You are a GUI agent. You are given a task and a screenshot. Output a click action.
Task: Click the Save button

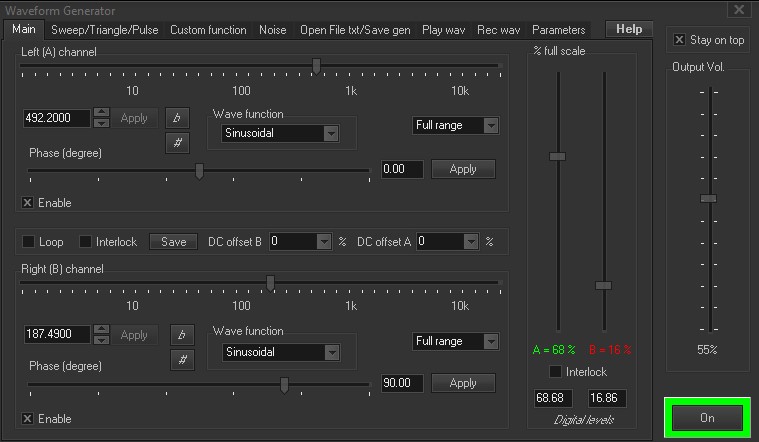(x=173, y=242)
